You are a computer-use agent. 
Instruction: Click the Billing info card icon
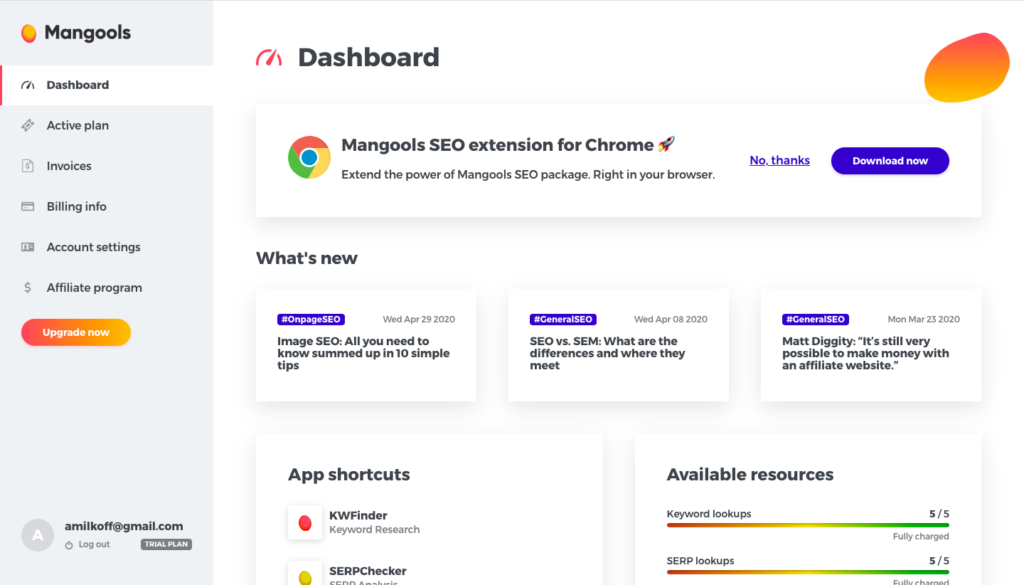pos(27,206)
